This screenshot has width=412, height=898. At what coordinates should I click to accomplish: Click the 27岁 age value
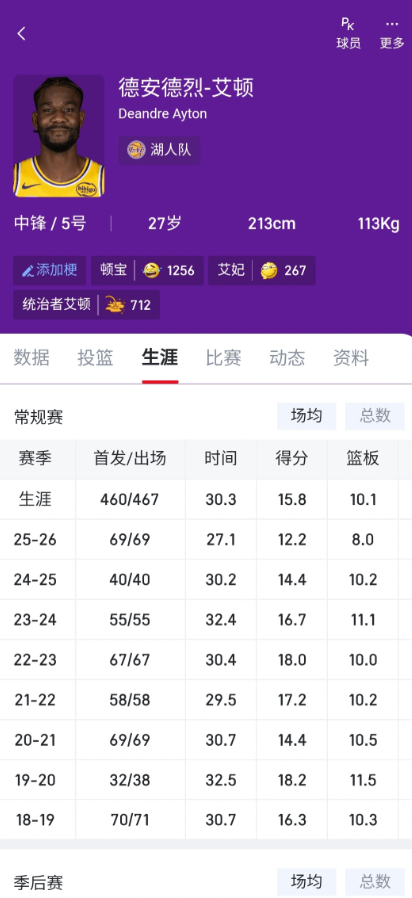[164, 223]
